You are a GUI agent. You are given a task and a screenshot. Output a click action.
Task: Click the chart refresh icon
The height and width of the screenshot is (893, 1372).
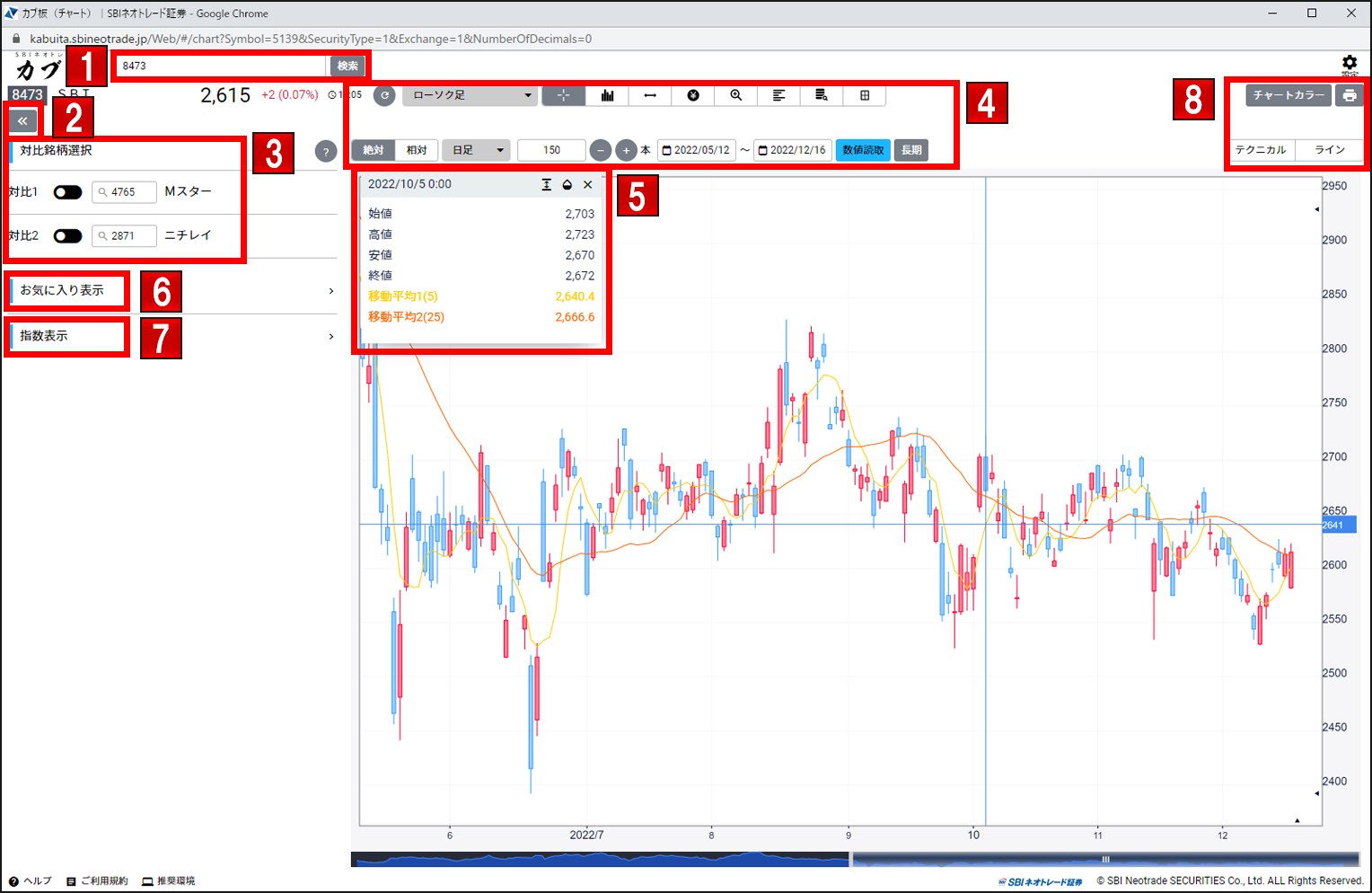pos(384,95)
